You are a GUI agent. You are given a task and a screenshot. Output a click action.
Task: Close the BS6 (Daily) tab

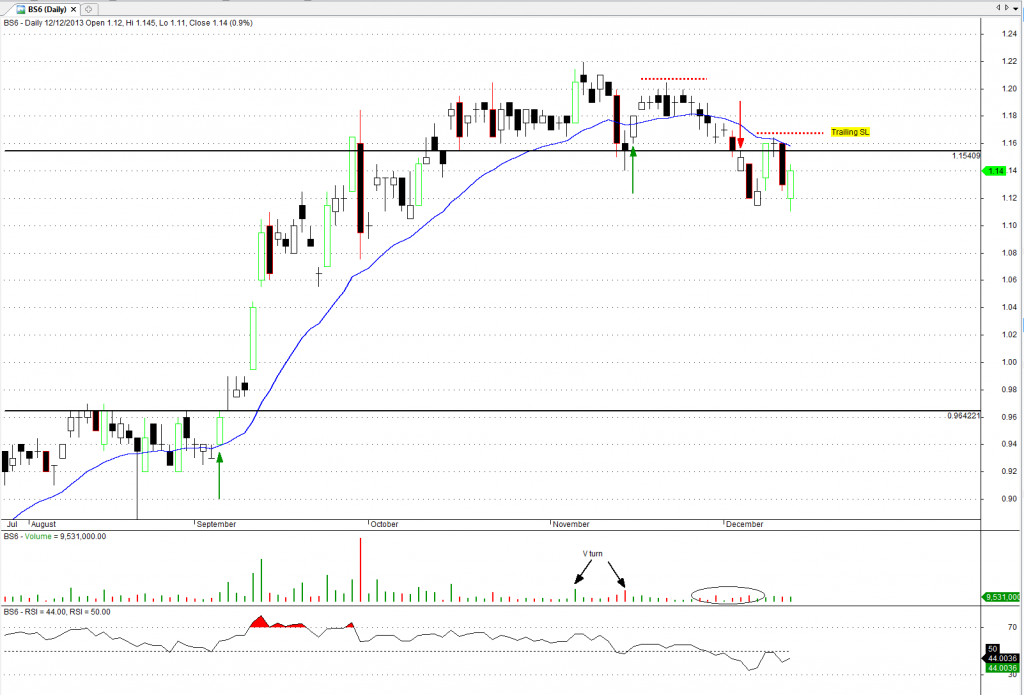[x=74, y=8]
